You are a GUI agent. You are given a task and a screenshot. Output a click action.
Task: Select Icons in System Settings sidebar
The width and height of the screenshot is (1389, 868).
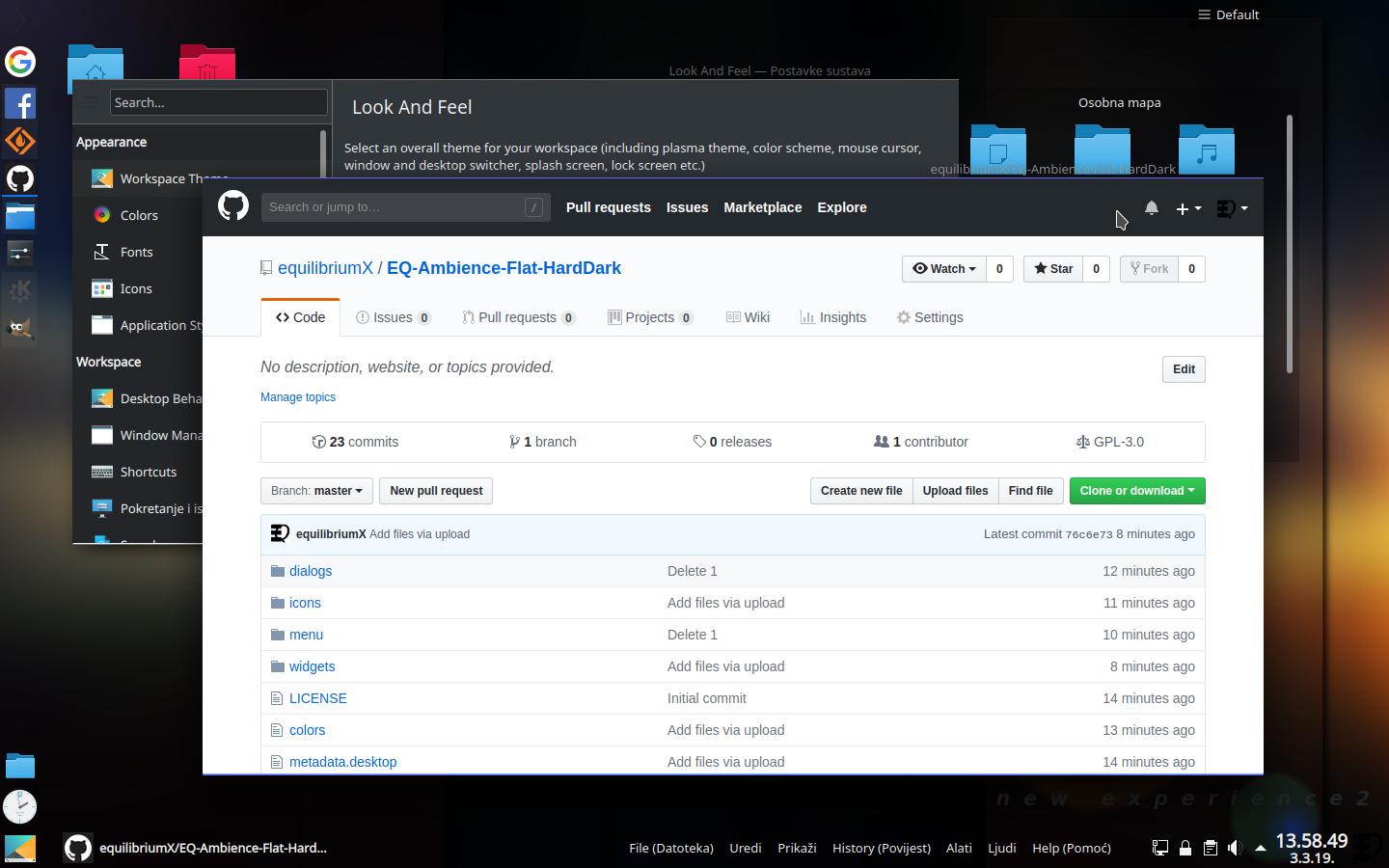point(136,288)
